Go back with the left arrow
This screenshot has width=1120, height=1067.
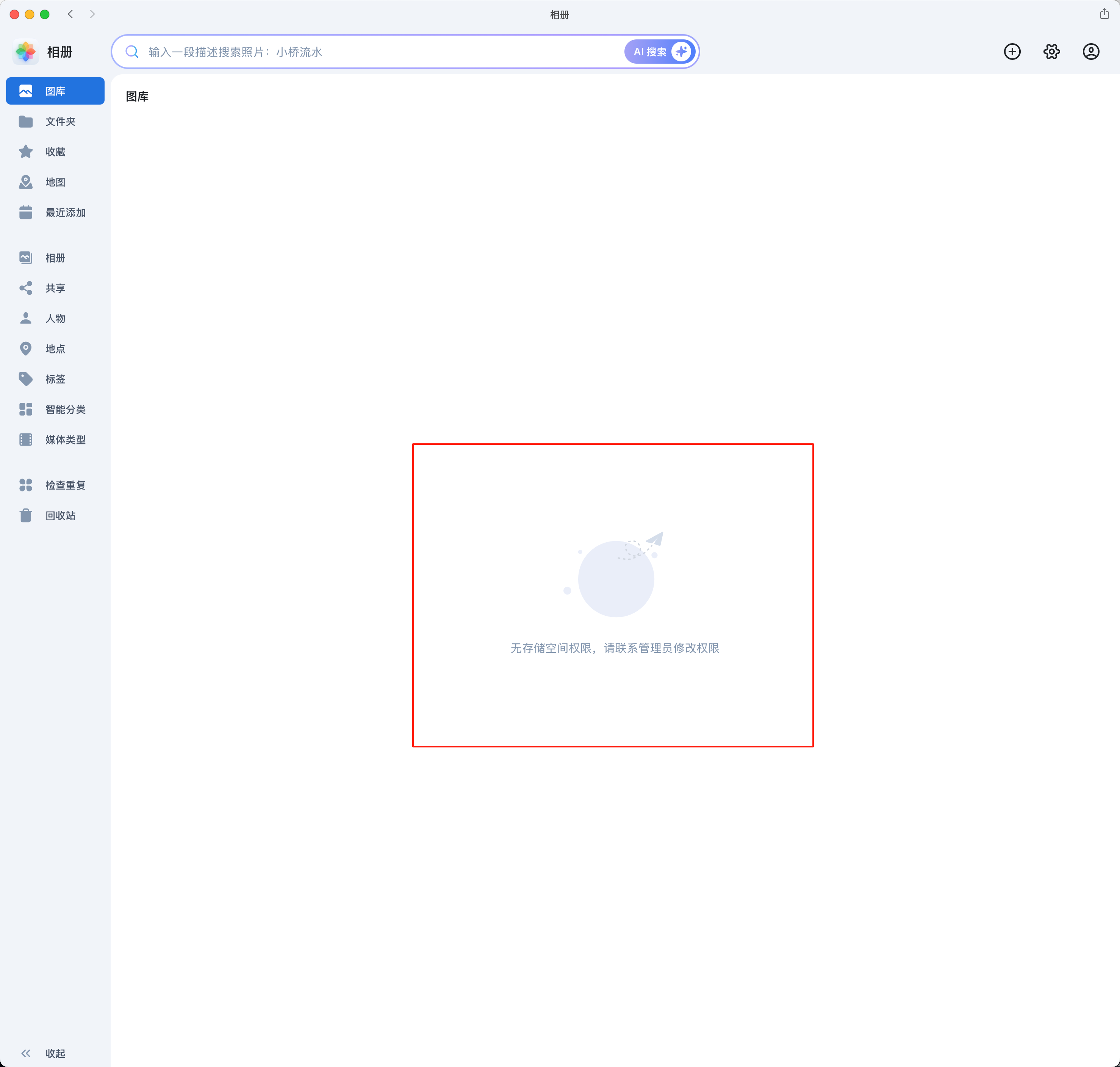coord(70,14)
